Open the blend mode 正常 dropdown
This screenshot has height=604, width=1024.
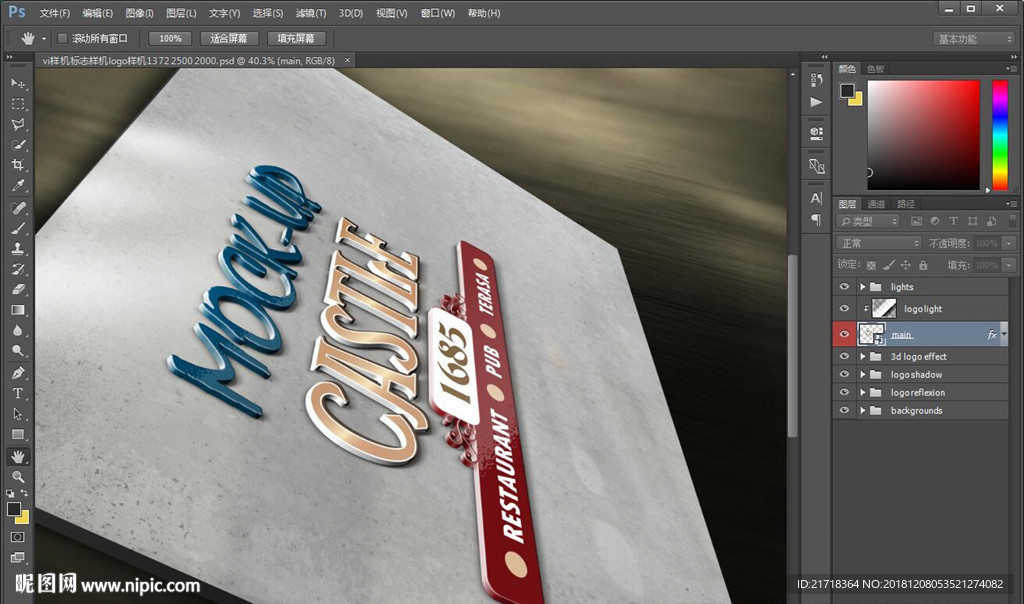[x=879, y=243]
